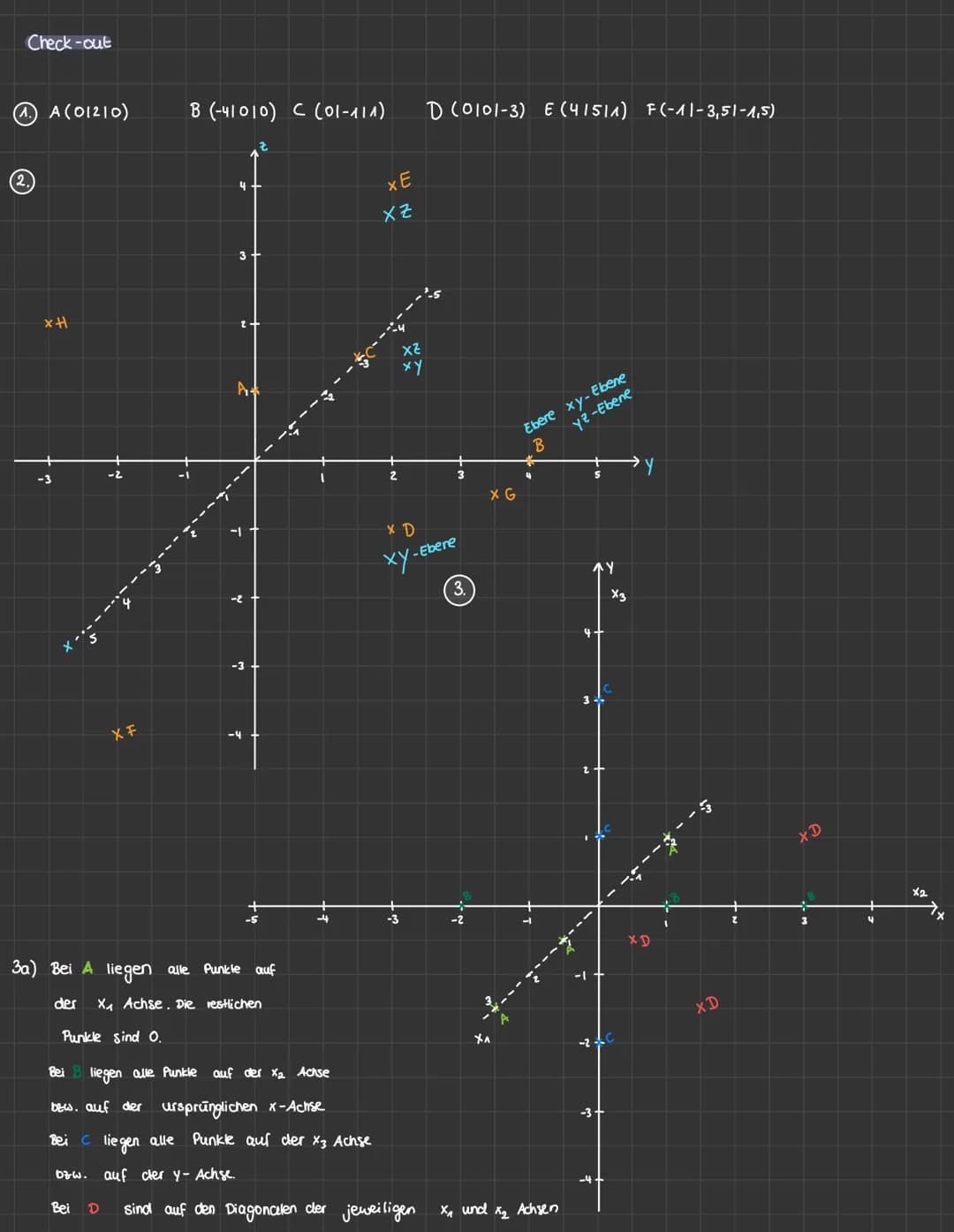Screen dimensions: 954x1232
Task: Click the green letter A in the 3a) sentence
Action: (87, 969)
